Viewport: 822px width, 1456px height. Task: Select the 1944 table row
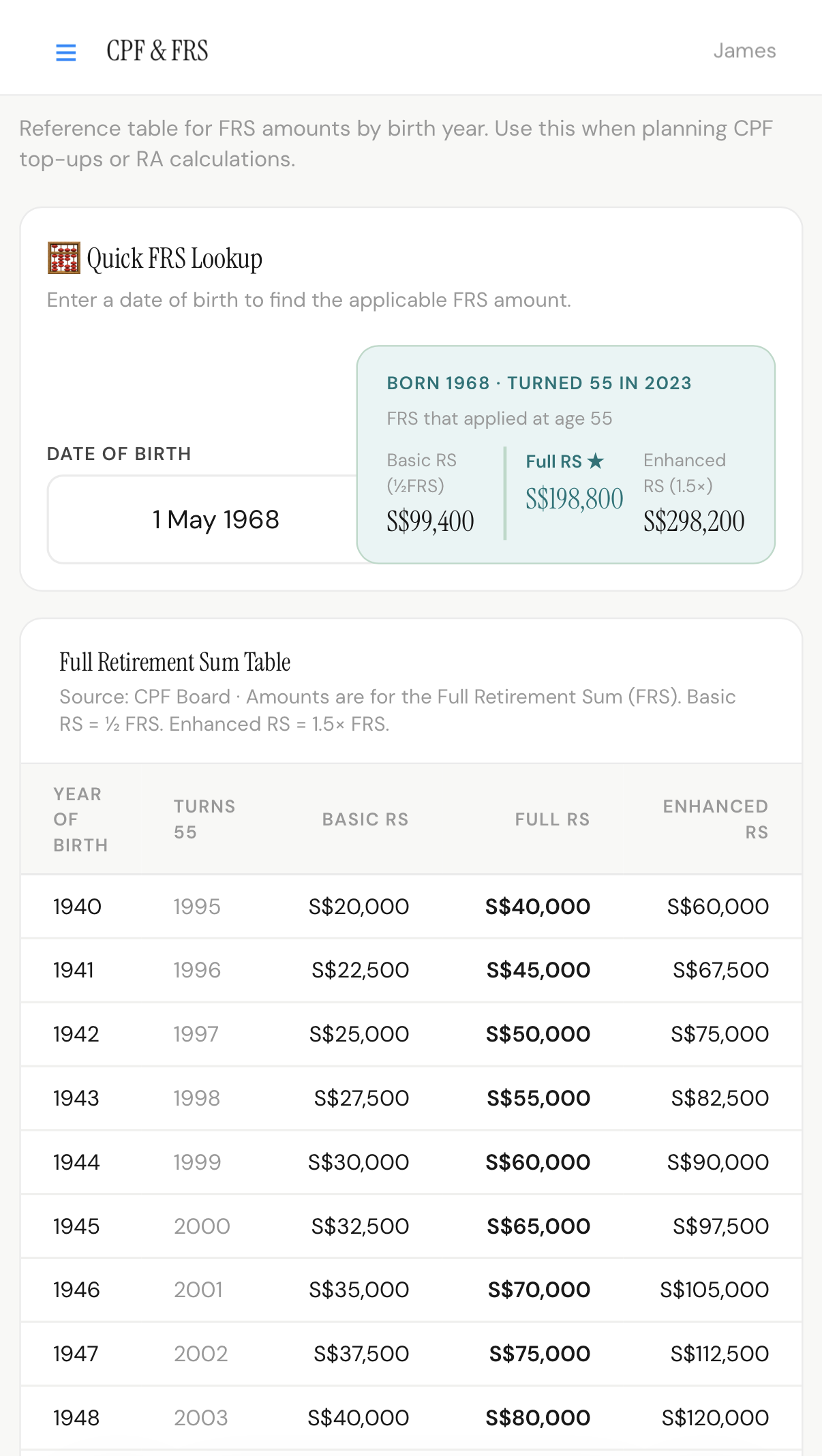411,1162
